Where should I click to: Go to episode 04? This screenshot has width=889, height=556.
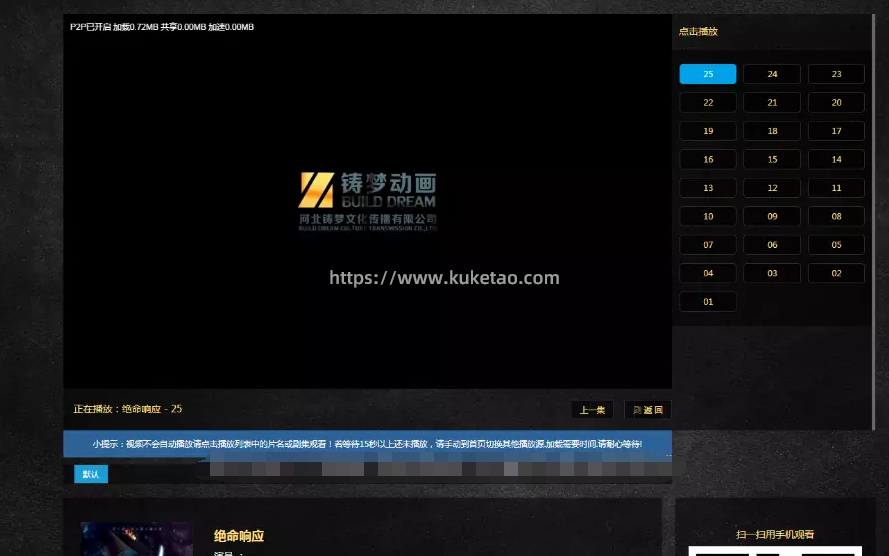[x=708, y=273]
